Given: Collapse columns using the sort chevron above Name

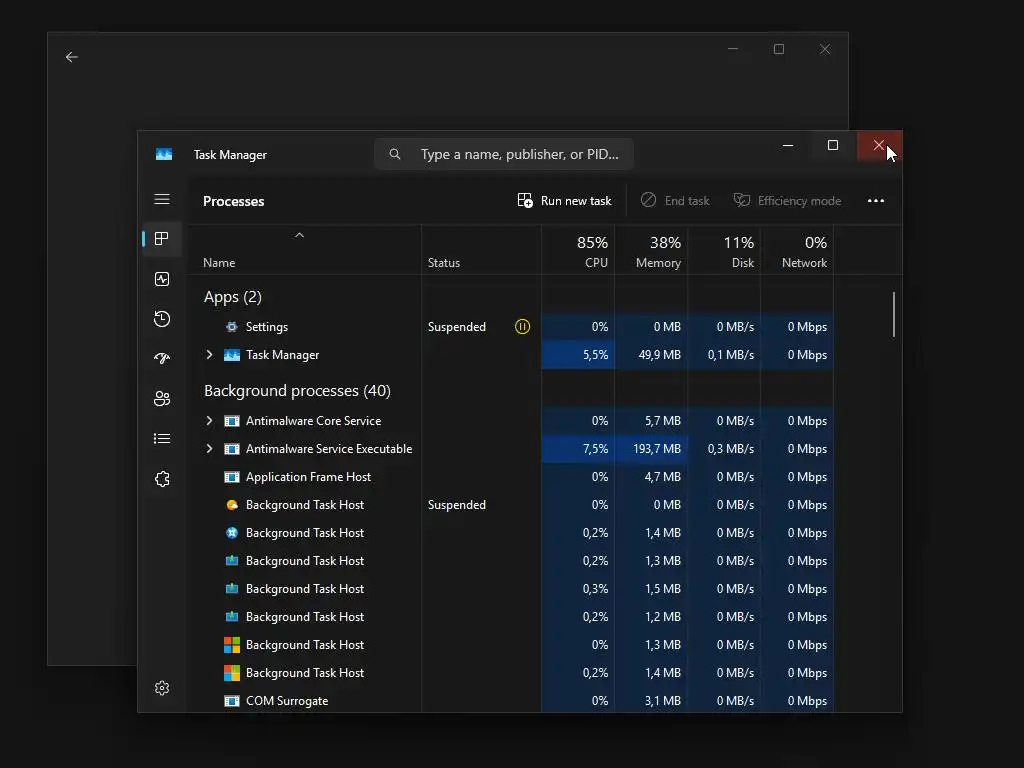Looking at the screenshot, I should pos(299,235).
